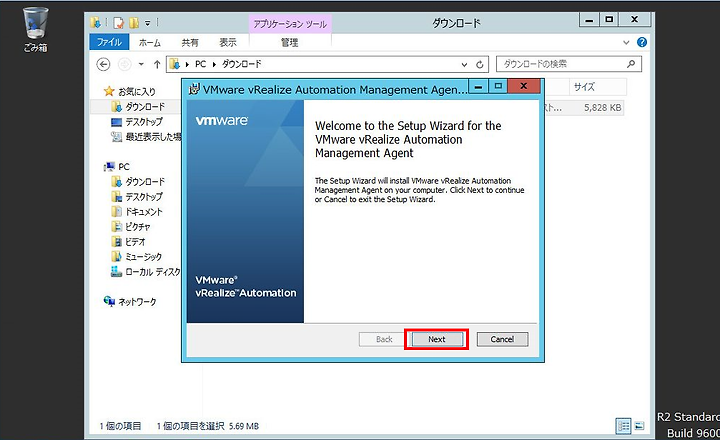Click the サイズ column header
Image resolution: width=720 pixels, height=440 pixels.
click(598, 87)
